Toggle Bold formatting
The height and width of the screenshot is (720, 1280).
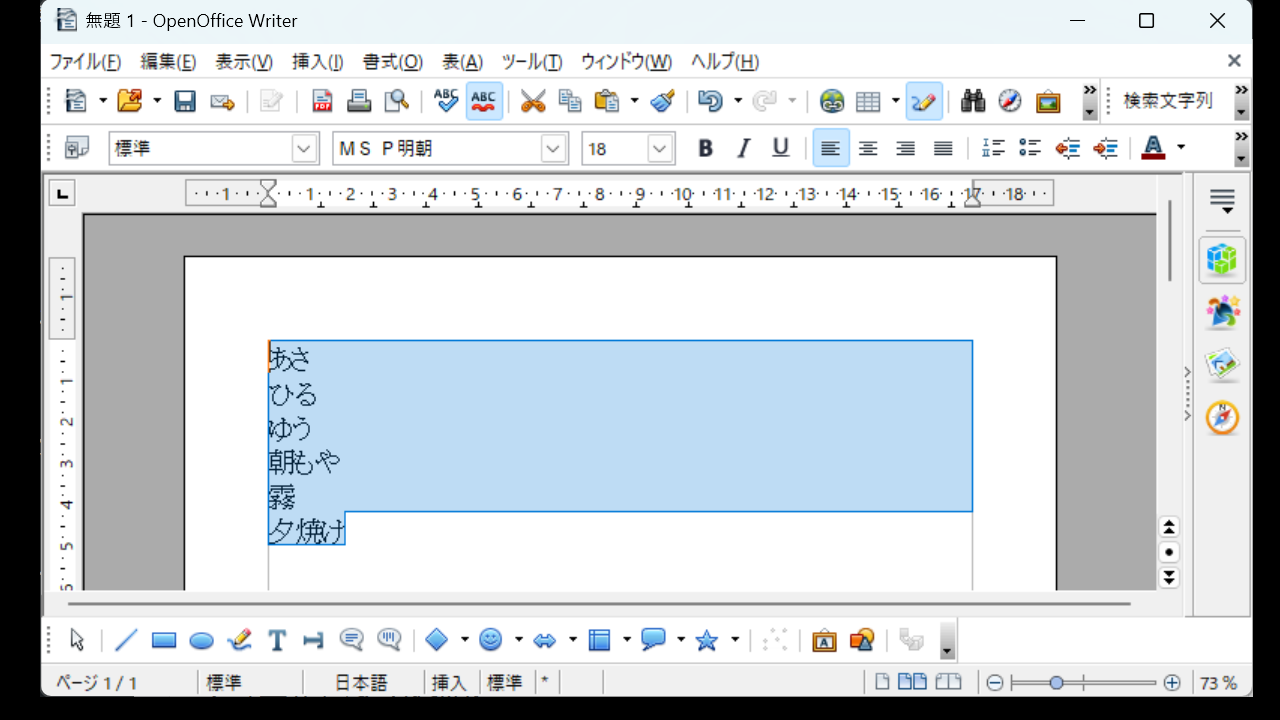click(x=705, y=148)
